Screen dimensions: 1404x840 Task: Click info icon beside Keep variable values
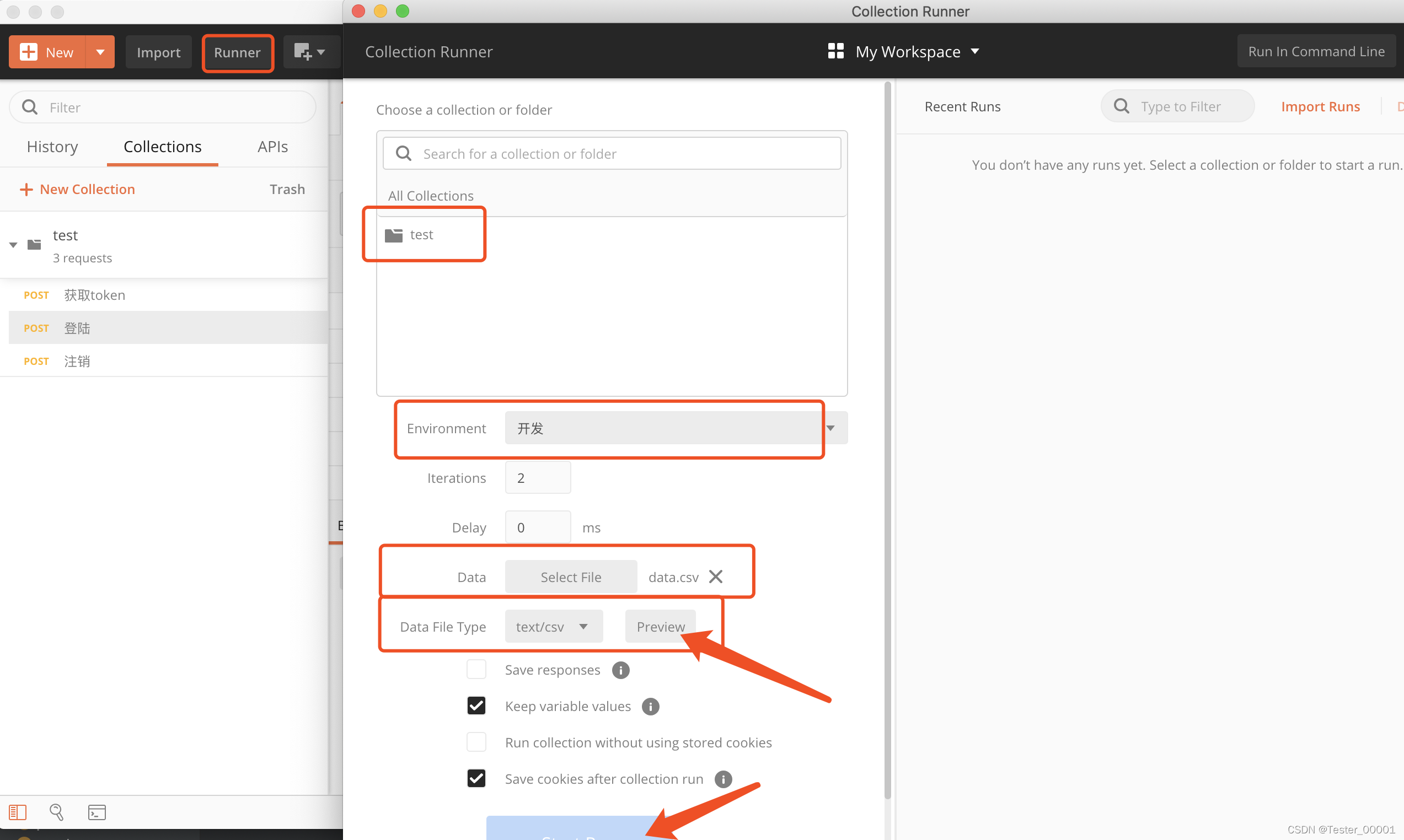tap(651, 707)
